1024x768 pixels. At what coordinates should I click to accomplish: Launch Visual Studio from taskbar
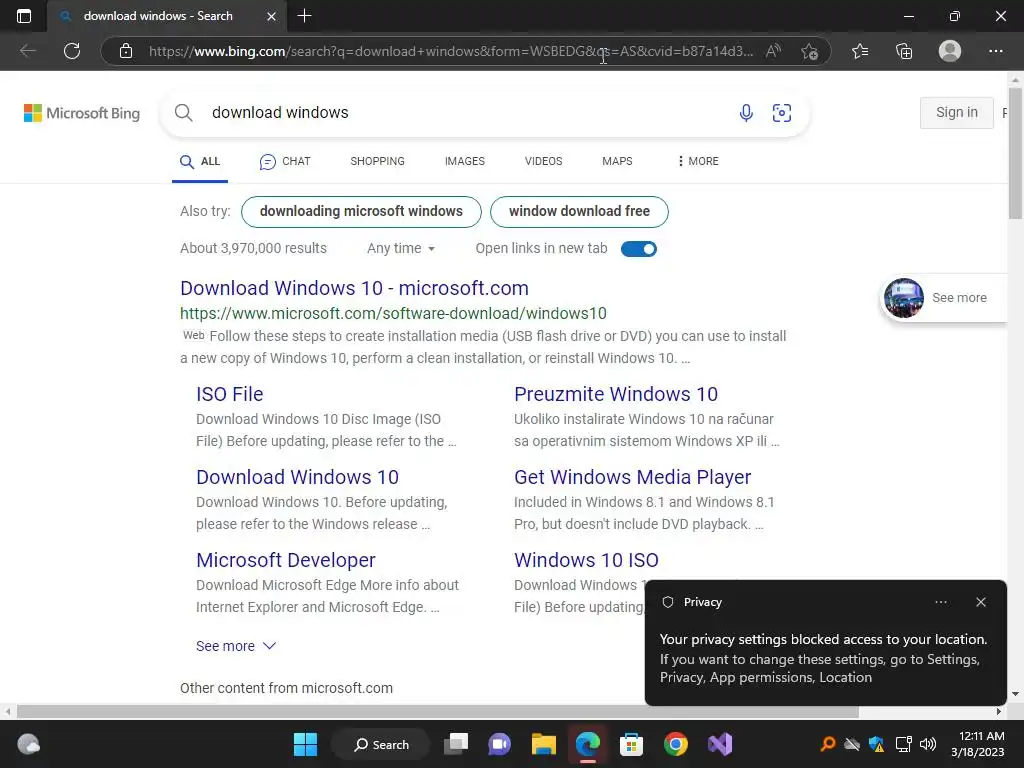(720, 744)
